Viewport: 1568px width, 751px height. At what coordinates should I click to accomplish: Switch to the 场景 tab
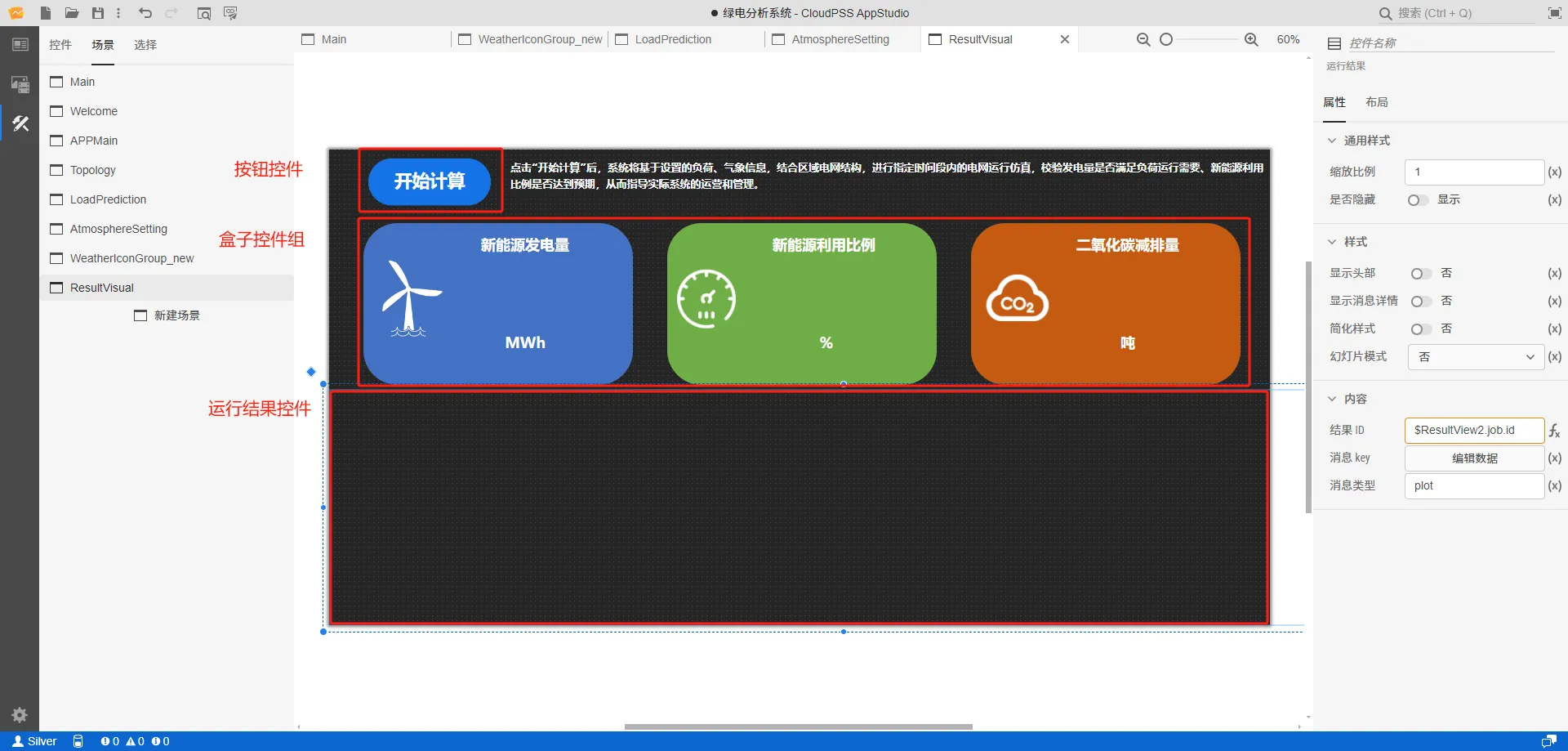(103, 45)
